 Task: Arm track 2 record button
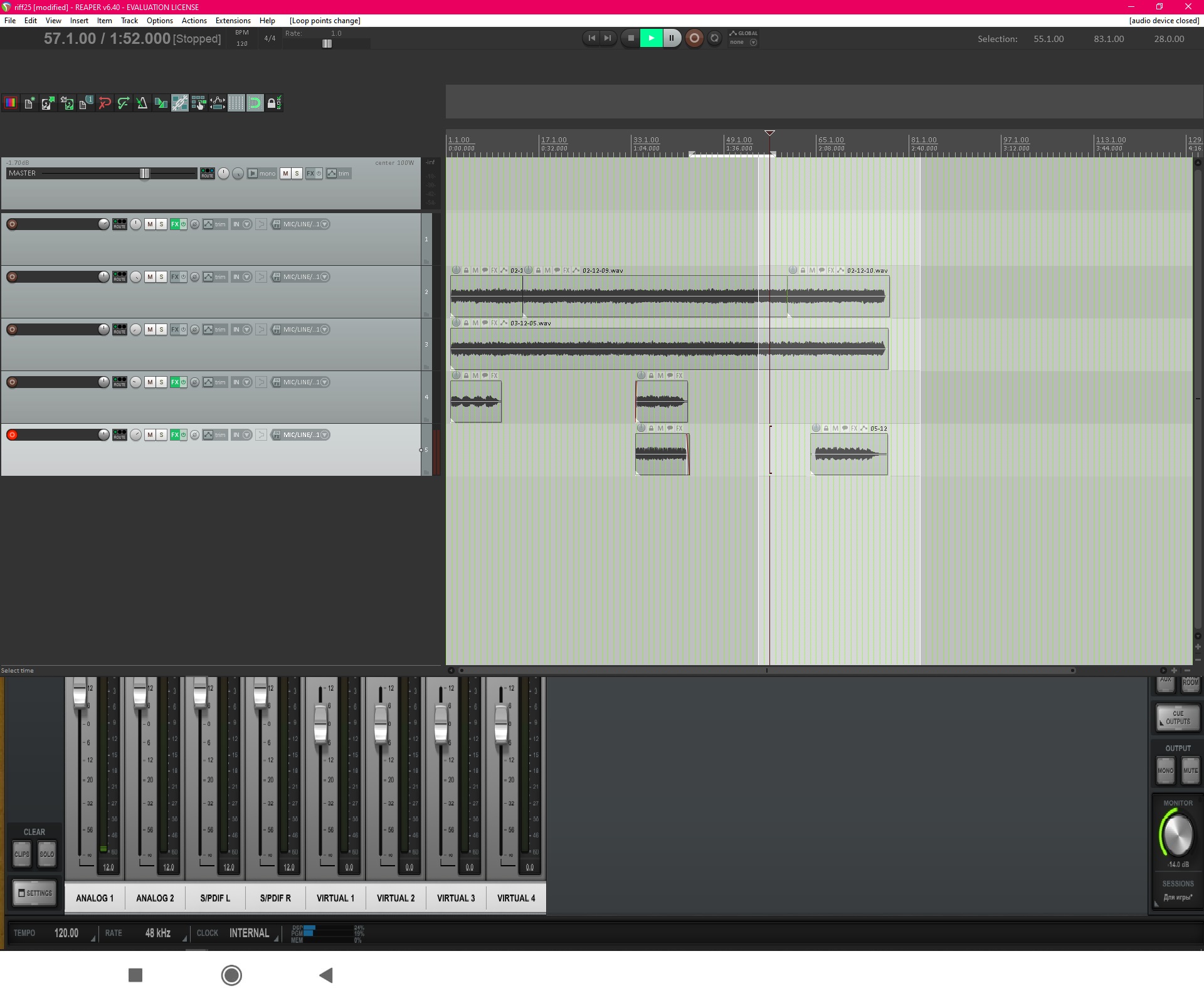coord(12,277)
